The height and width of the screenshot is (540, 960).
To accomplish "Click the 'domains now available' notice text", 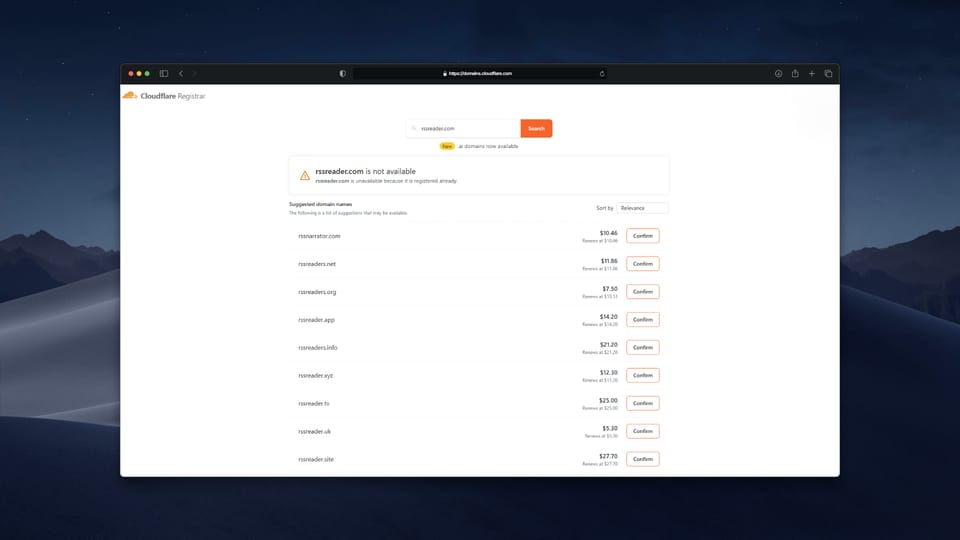I will tap(488, 146).
